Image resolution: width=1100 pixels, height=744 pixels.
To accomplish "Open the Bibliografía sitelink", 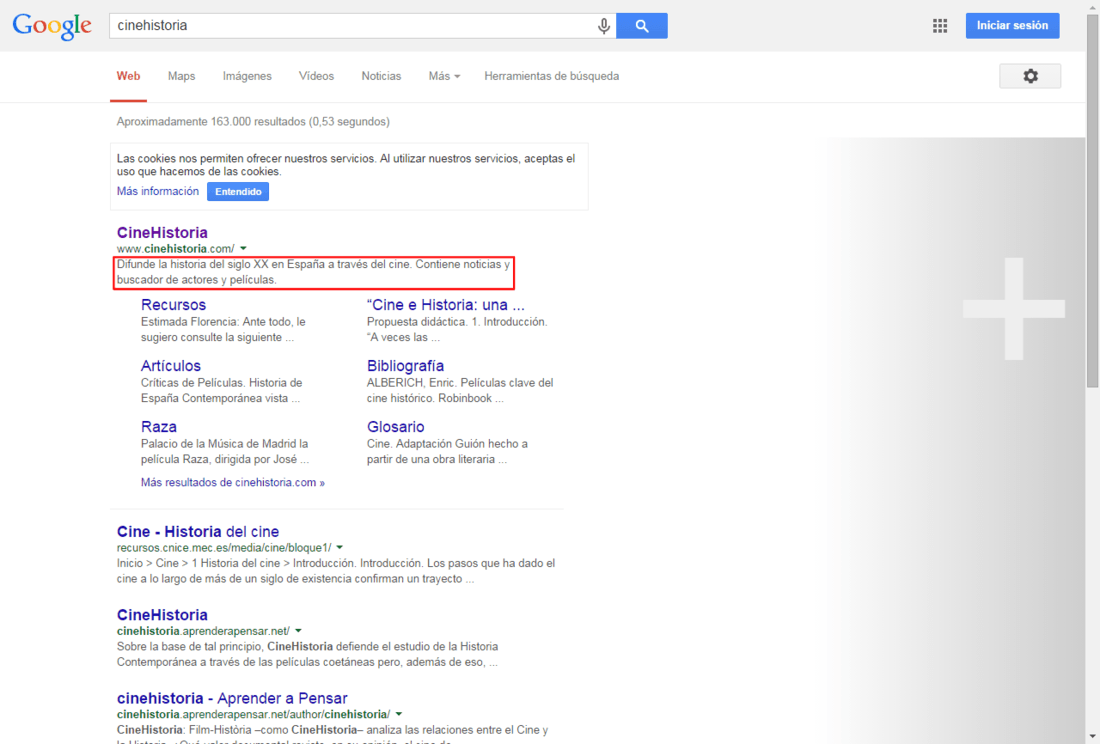I will [405, 365].
